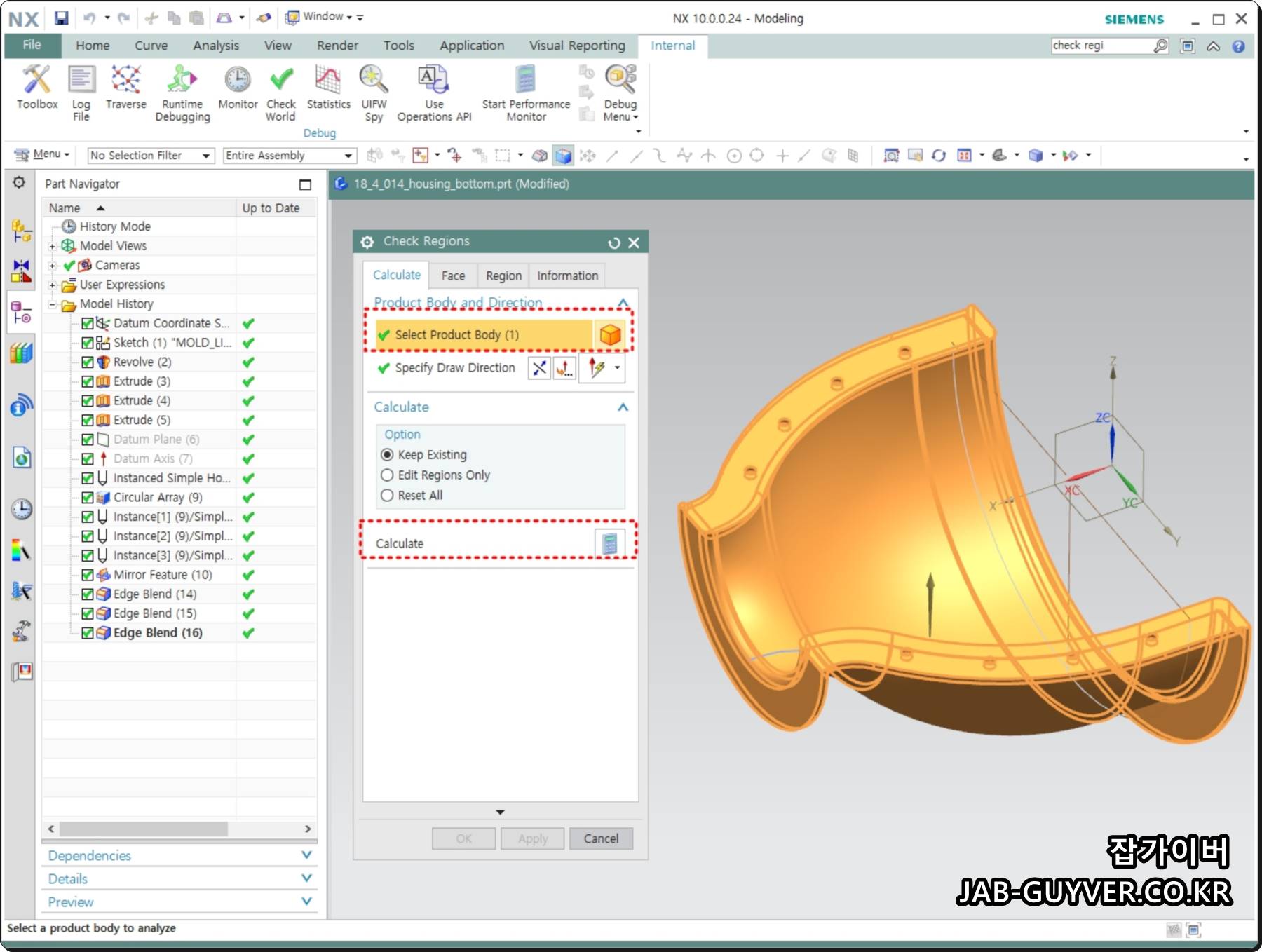The height and width of the screenshot is (952, 1262).
Task: Open the Reuse Library sidebar tab
Action: (21, 353)
